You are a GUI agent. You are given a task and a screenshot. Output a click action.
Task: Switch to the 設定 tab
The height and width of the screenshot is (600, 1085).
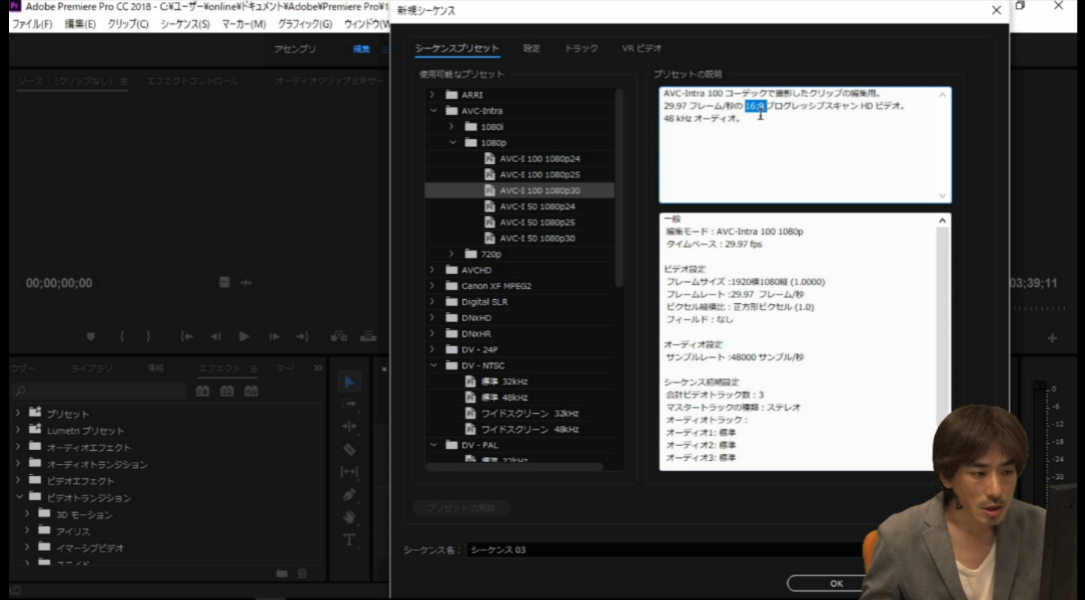[x=531, y=48]
